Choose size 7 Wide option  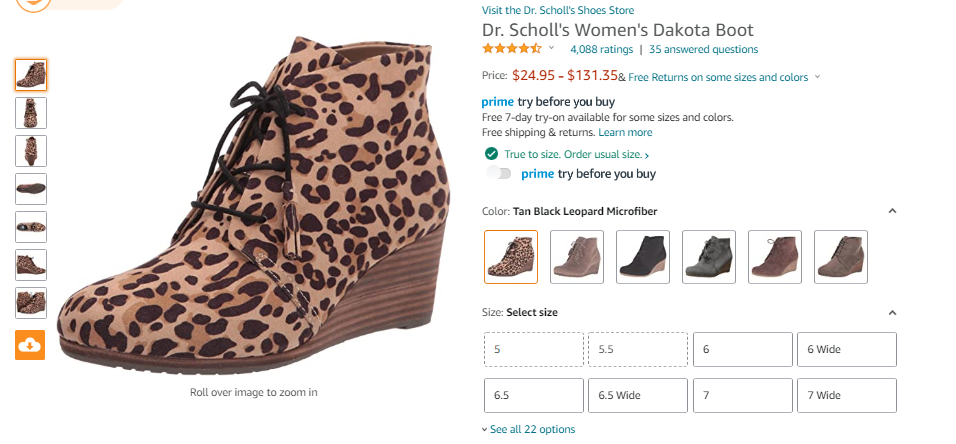pos(847,395)
